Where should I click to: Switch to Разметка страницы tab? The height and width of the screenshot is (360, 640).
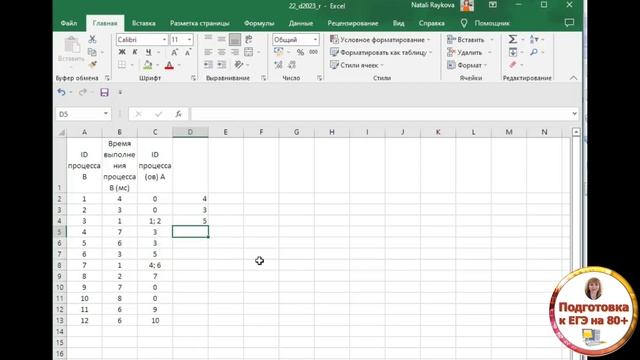point(200,23)
